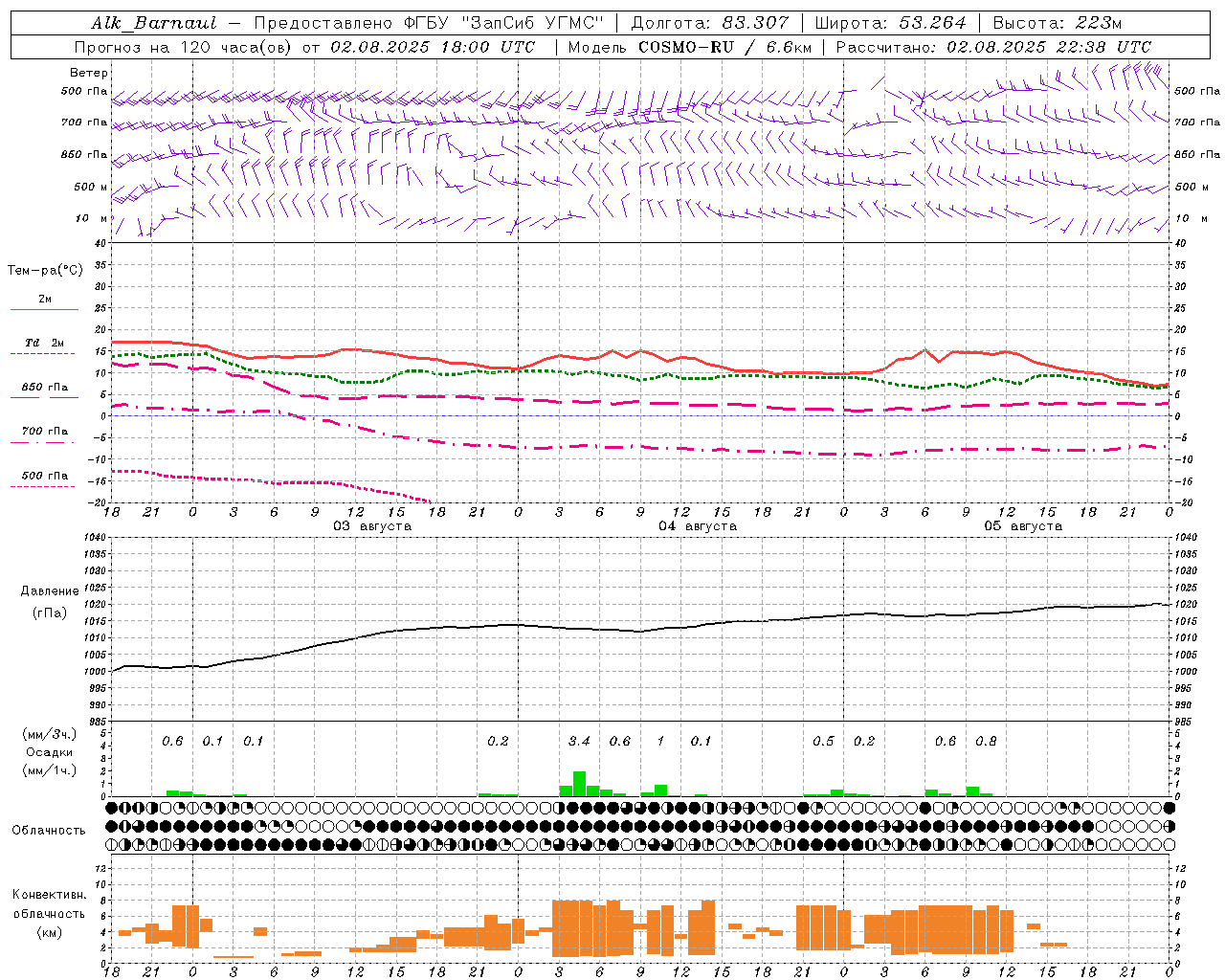Click the elevation text "Высота: 223м"

(x=1058, y=23)
